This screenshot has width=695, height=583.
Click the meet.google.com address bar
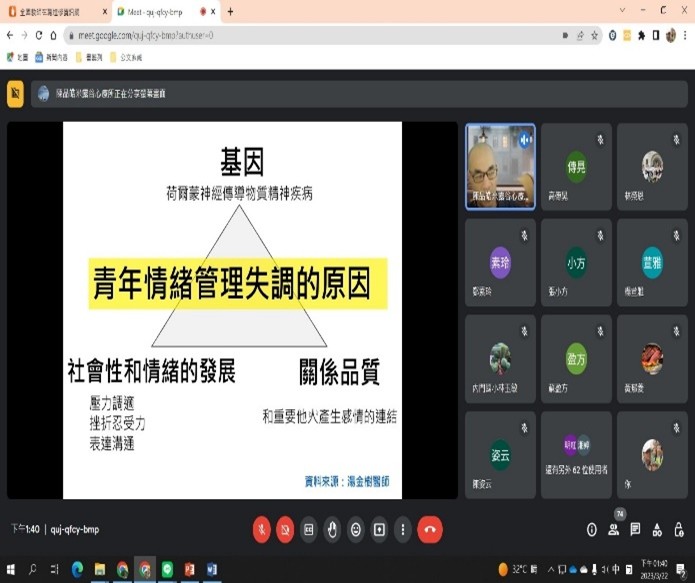(x=310, y=35)
